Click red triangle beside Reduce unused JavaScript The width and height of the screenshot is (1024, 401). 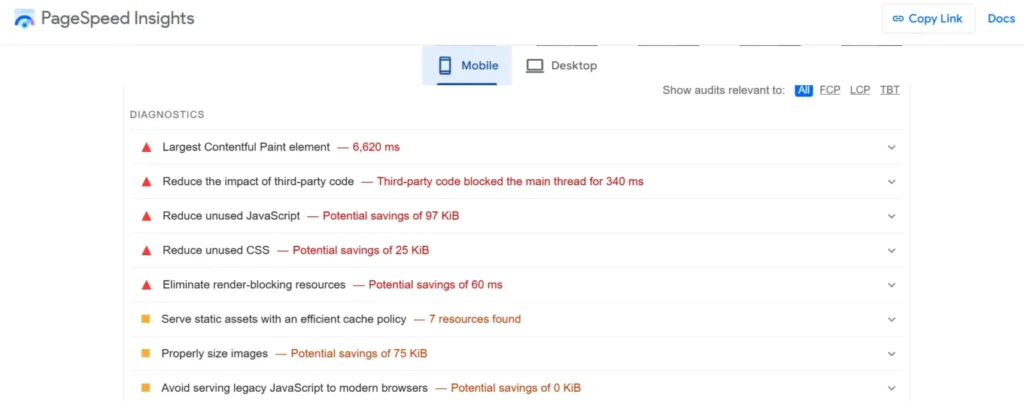tap(146, 216)
